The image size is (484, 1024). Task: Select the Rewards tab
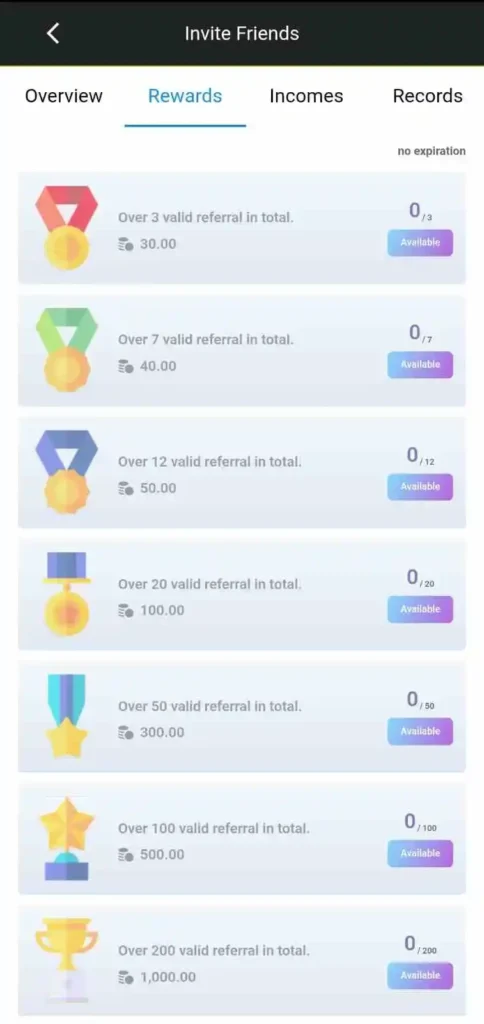(x=185, y=96)
